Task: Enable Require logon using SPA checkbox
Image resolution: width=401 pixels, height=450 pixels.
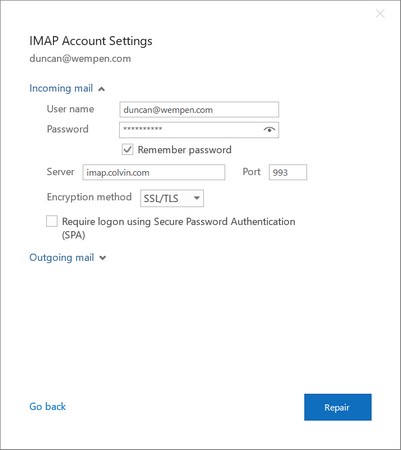Action: [x=52, y=221]
